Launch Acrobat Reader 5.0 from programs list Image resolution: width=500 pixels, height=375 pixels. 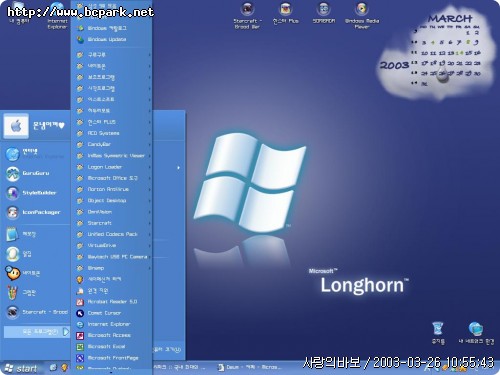pyautogui.click(x=113, y=302)
